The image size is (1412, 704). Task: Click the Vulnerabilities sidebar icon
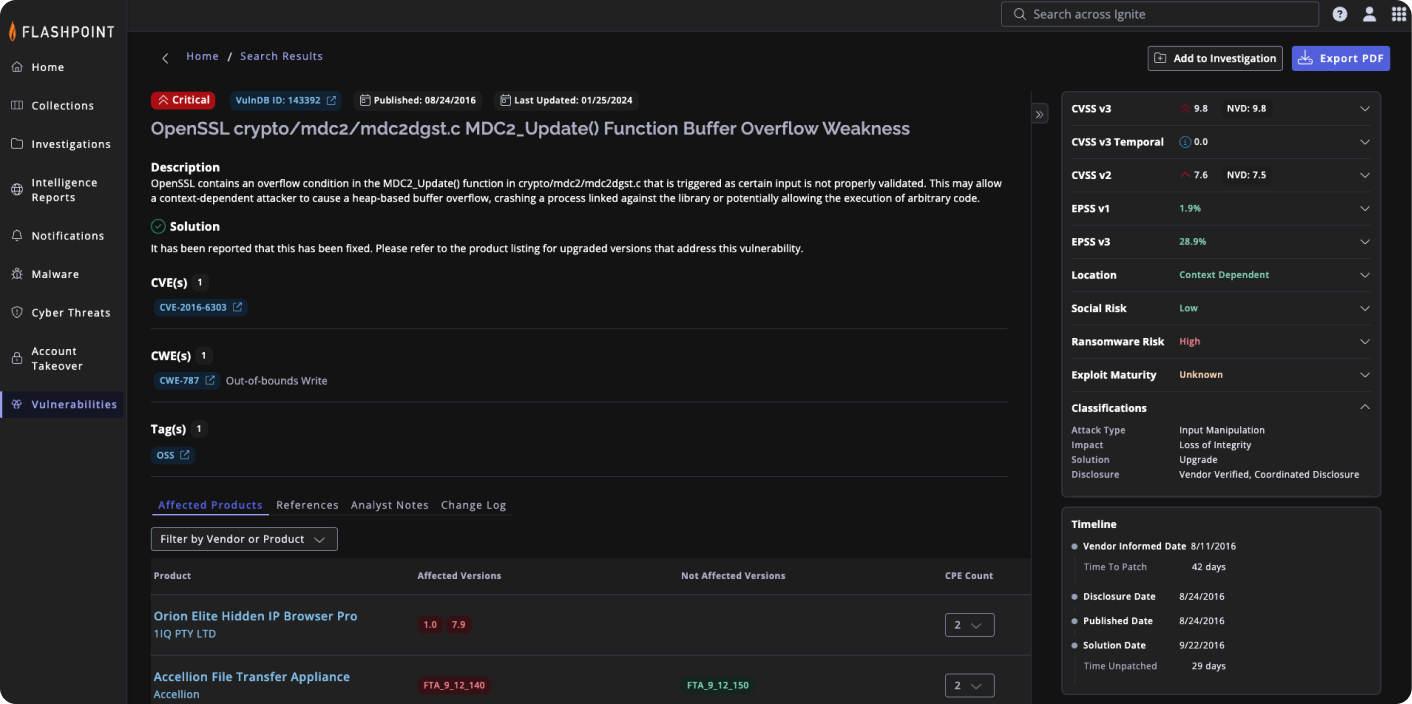tap(17, 404)
